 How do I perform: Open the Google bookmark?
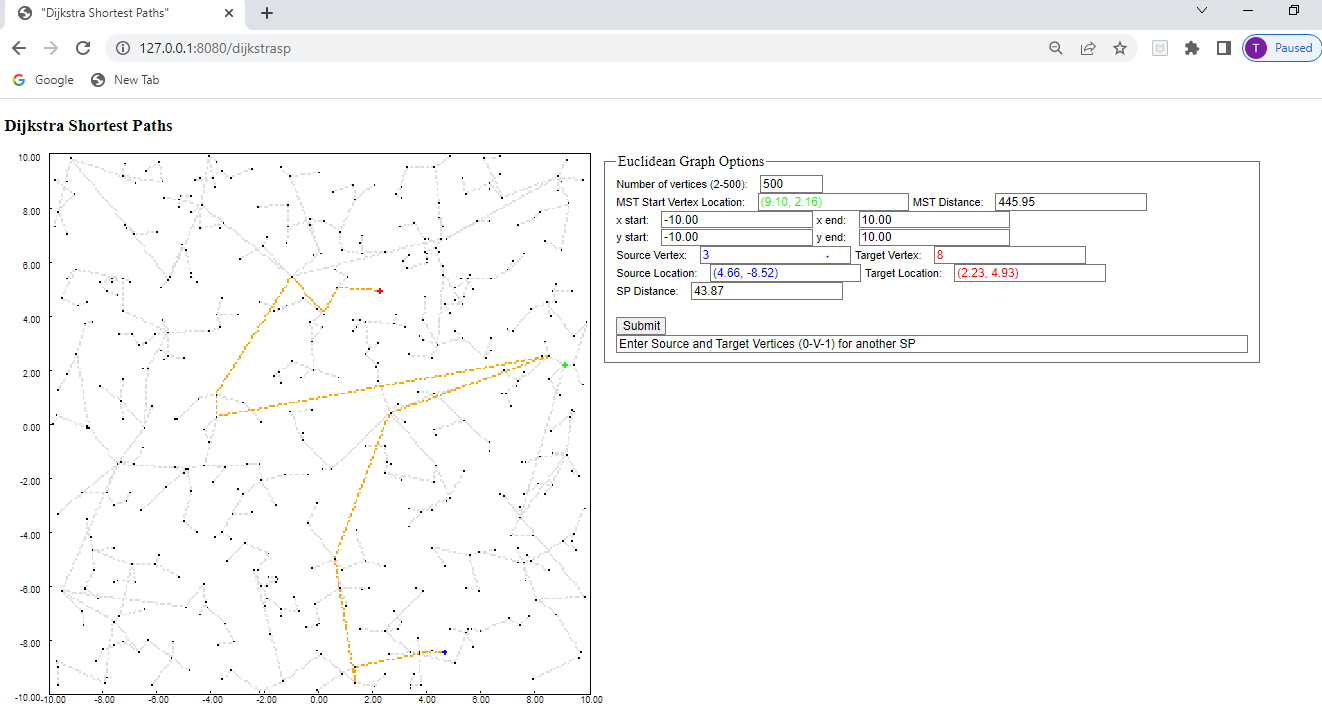tap(43, 80)
